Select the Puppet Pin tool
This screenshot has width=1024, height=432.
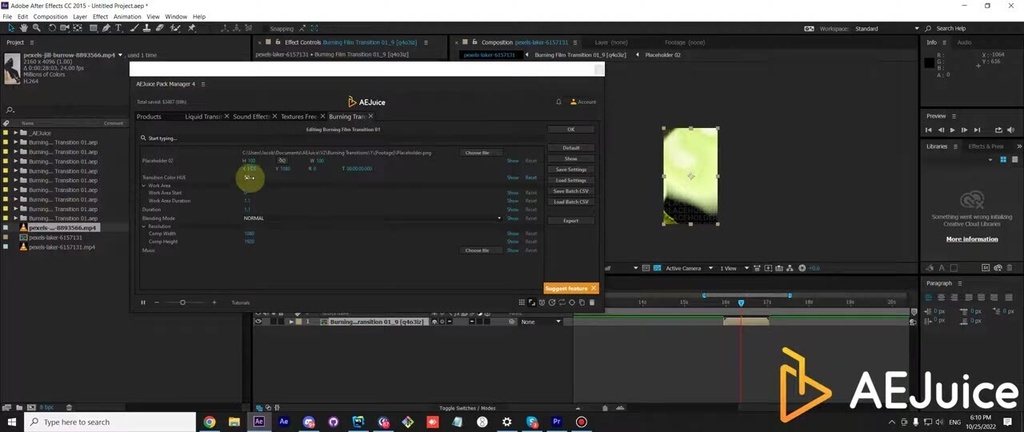[191, 28]
